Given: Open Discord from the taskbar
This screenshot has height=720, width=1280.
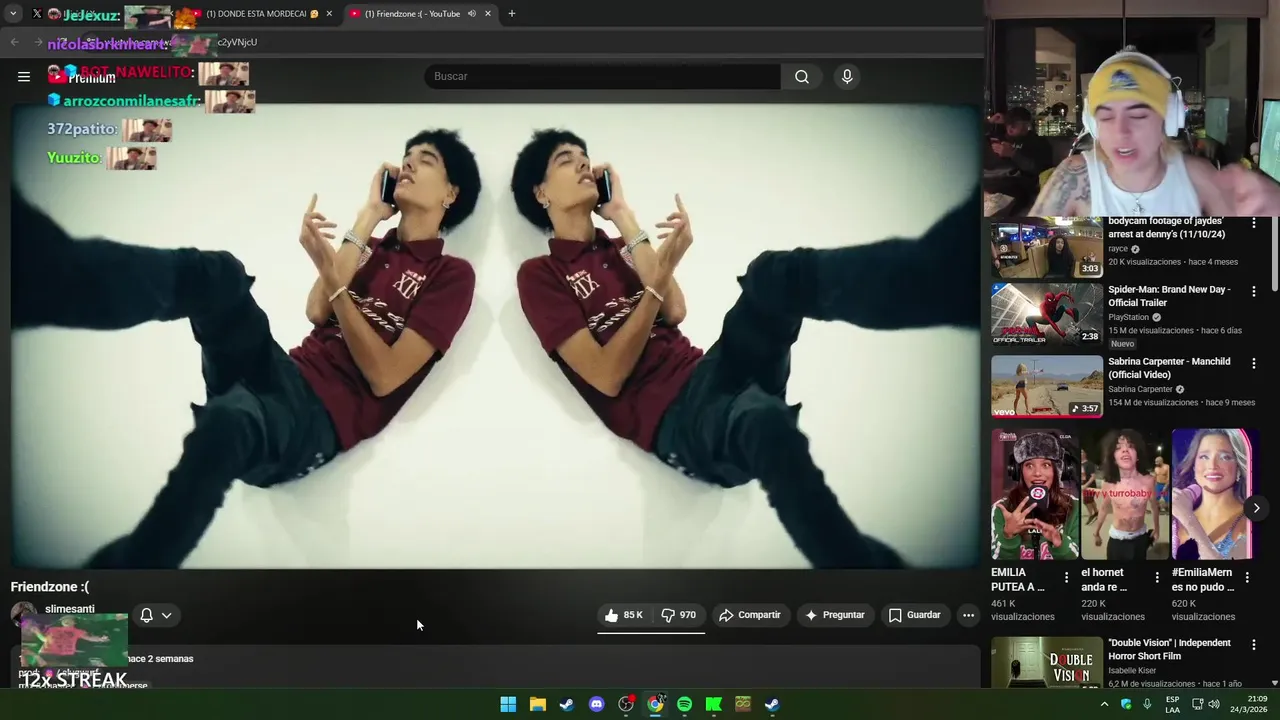Looking at the screenshot, I should pyautogui.click(x=597, y=704).
